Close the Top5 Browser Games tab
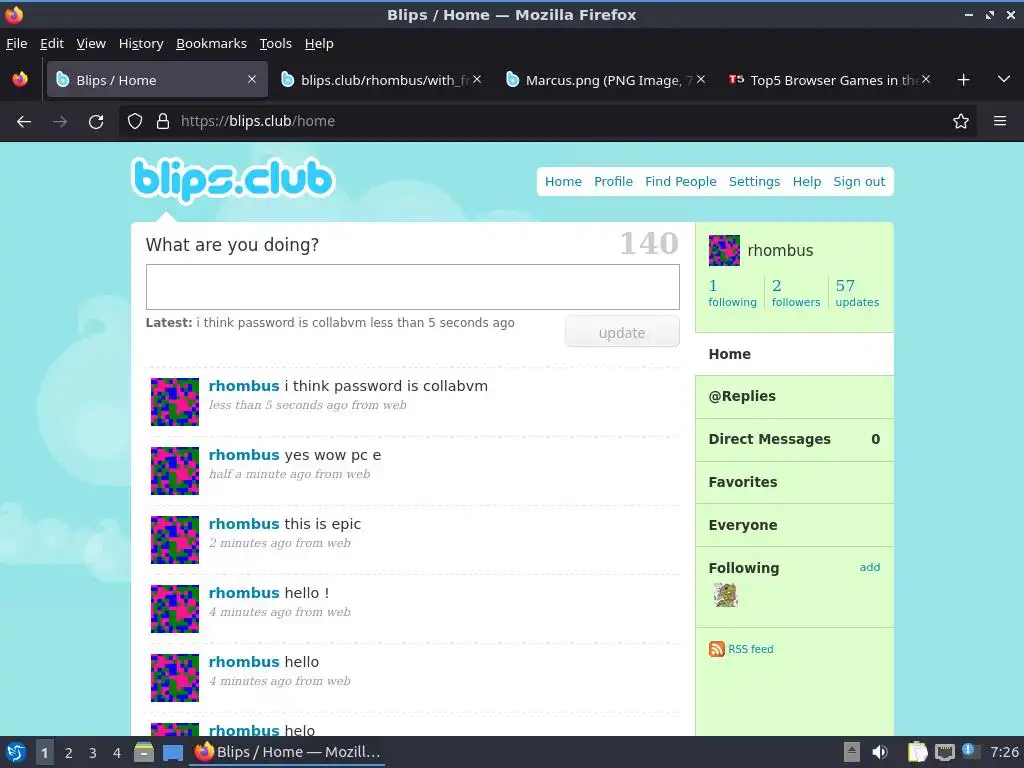 pos(925,79)
